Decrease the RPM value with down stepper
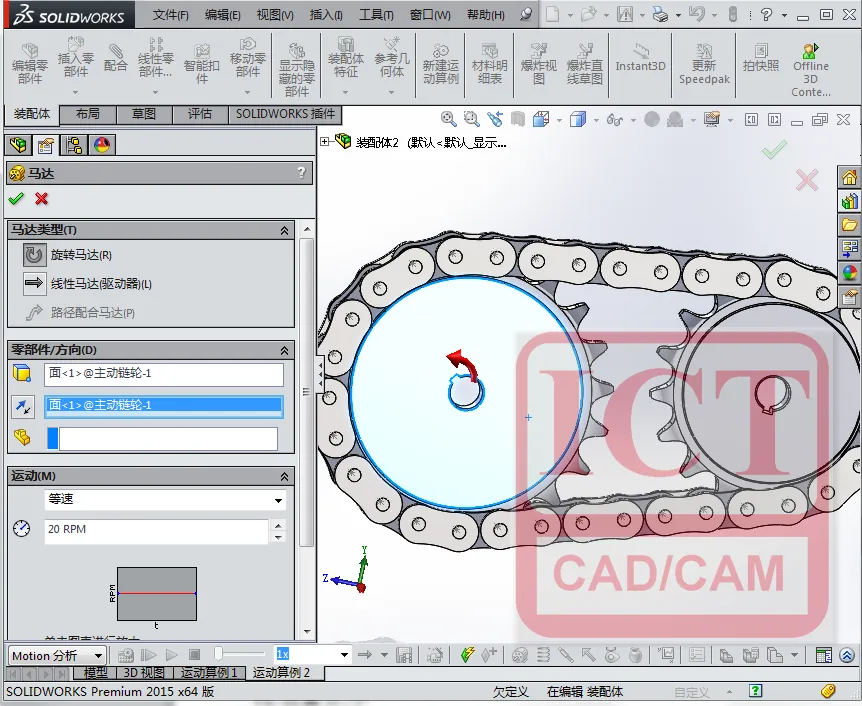The width and height of the screenshot is (862, 706). (278, 537)
